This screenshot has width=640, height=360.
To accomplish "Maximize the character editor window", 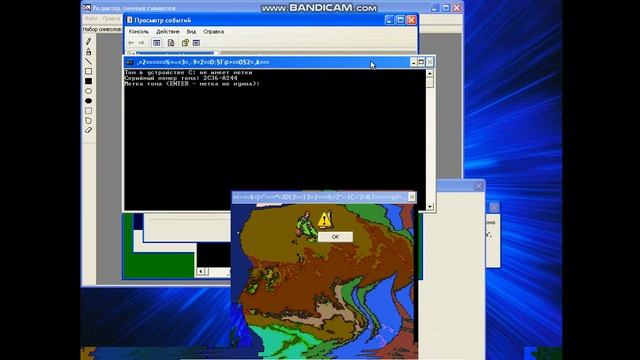I will (x=446, y=8).
